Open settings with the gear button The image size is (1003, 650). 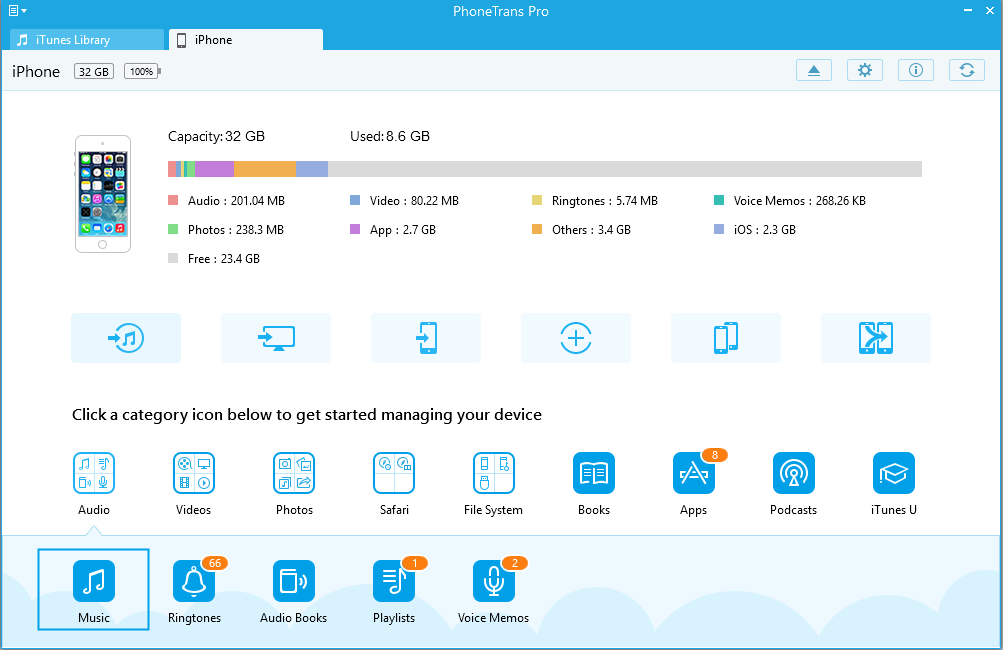pyautogui.click(x=865, y=70)
